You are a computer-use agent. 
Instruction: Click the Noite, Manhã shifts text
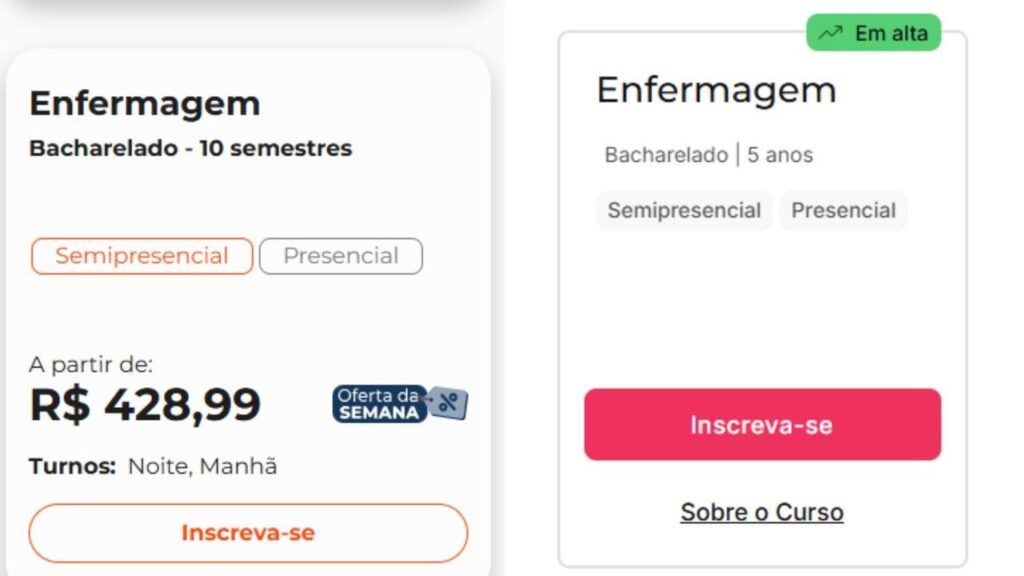(x=202, y=466)
